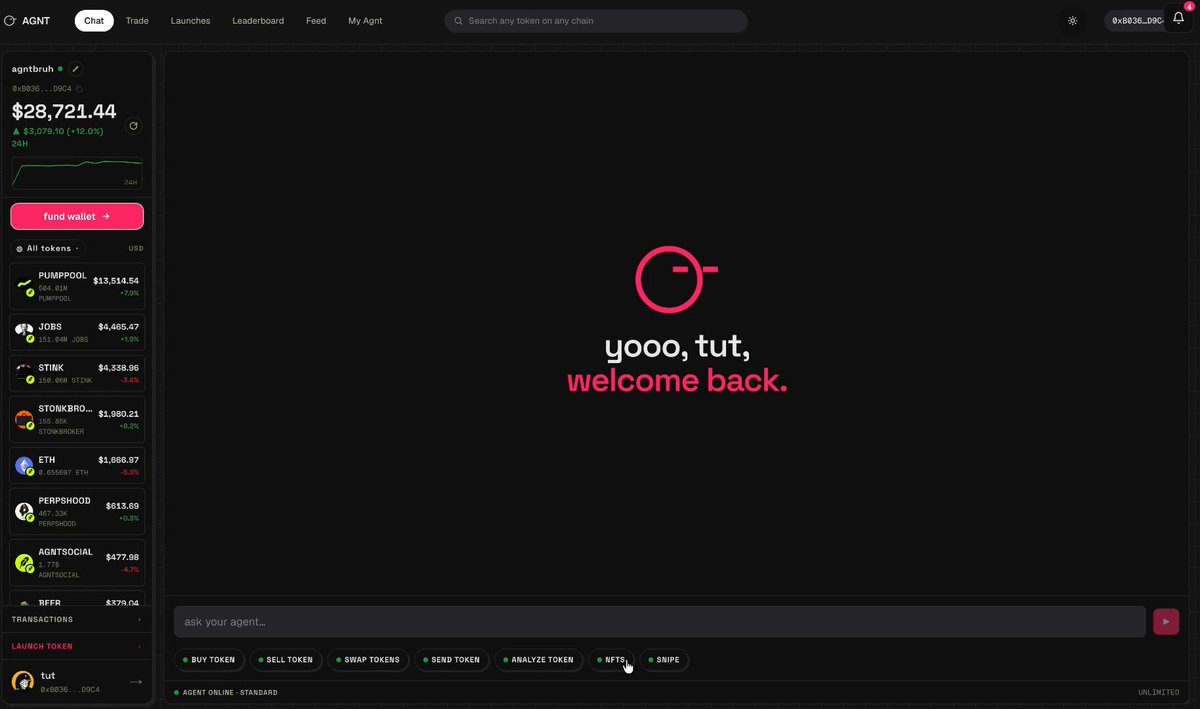This screenshot has height=709, width=1200.
Task: Click the PUMPPOOL token icon
Action: pos(24,286)
